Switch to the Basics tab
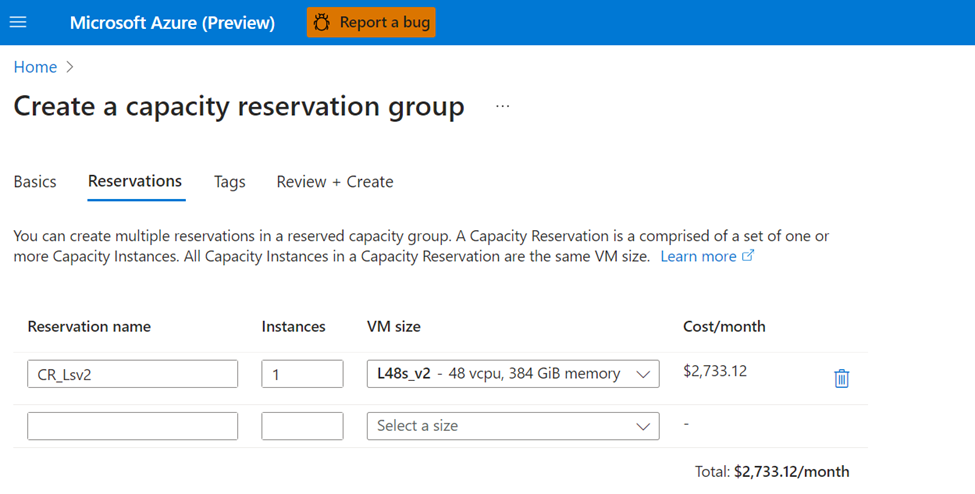The height and width of the screenshot is (494, 975). click(35, 182)
